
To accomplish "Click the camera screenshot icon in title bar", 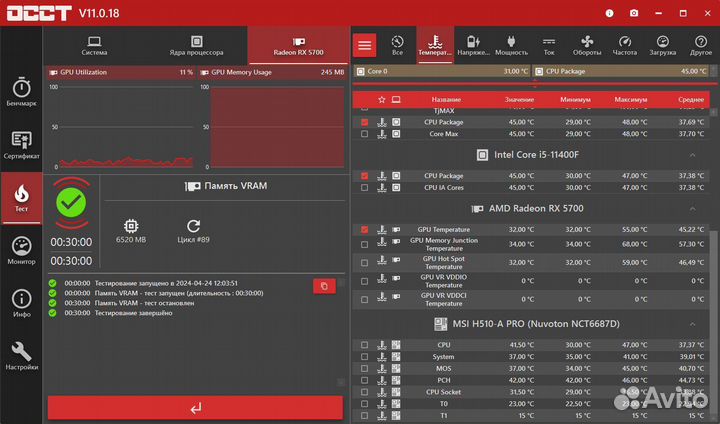I will [x=633, y=13].
